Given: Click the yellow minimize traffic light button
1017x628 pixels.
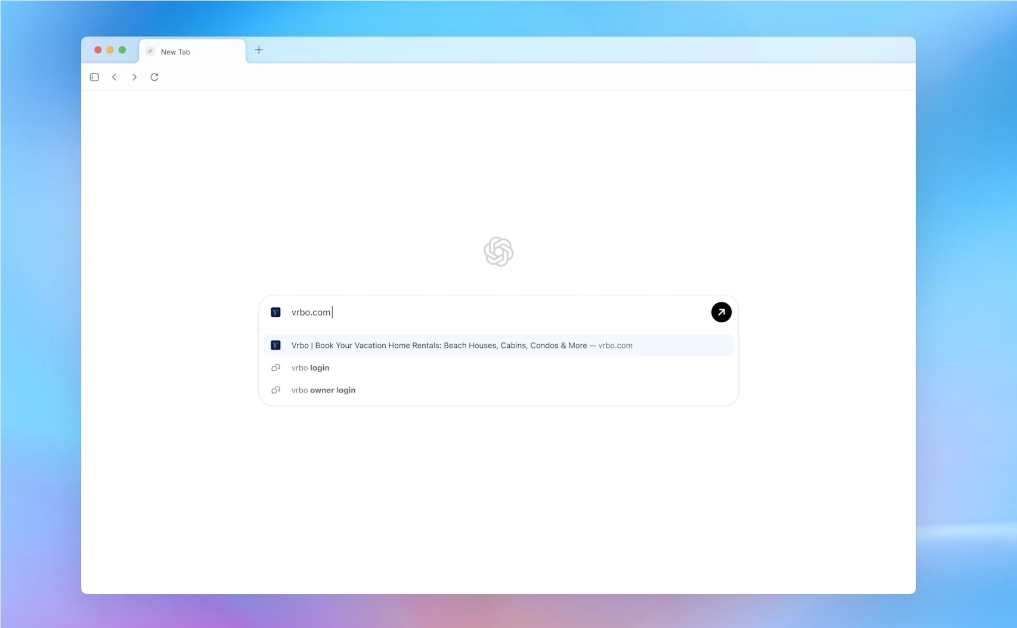Looking at the screenshot, I should pyautogui.click(x=108, y=48).
